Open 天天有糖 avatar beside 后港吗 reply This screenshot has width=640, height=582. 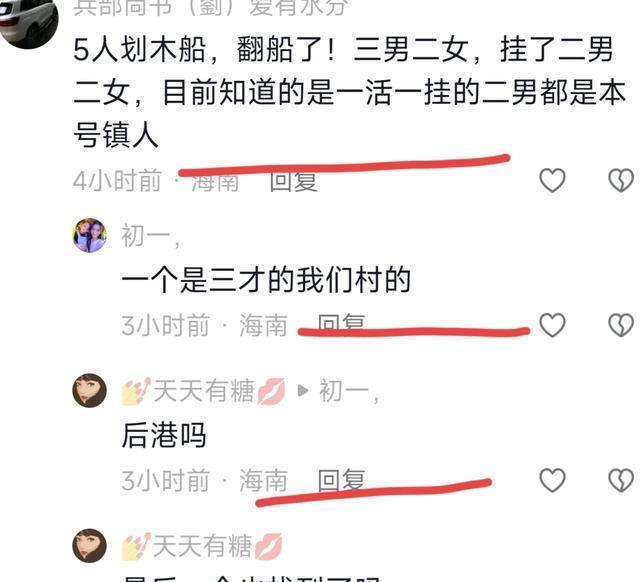point(90,391)
